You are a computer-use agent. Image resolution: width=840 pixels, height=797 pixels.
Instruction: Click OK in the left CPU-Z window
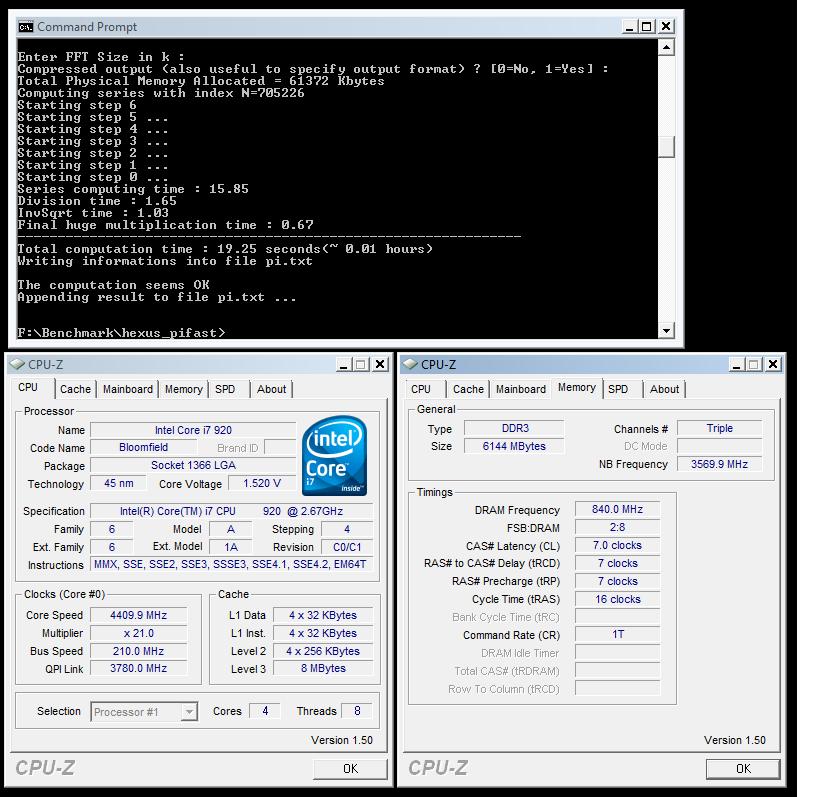[x=350, y=769]
